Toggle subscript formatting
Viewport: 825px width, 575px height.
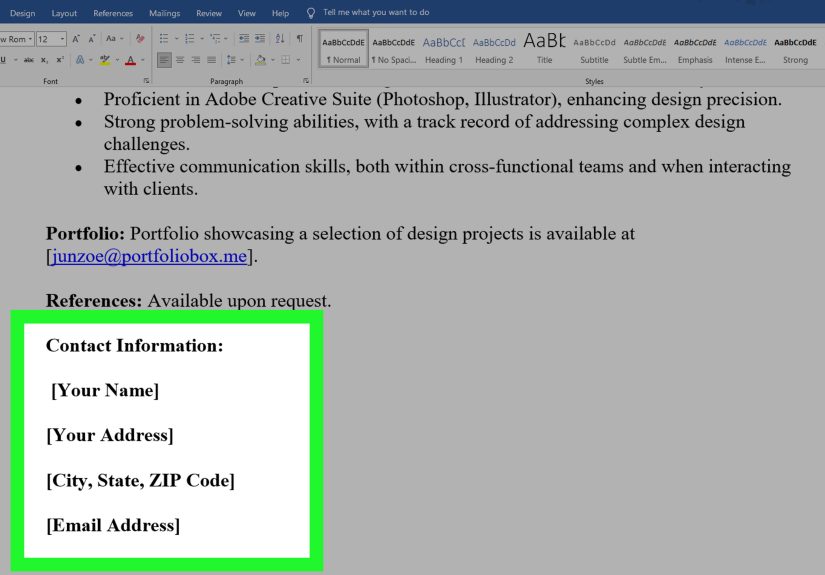click(45, 60)
